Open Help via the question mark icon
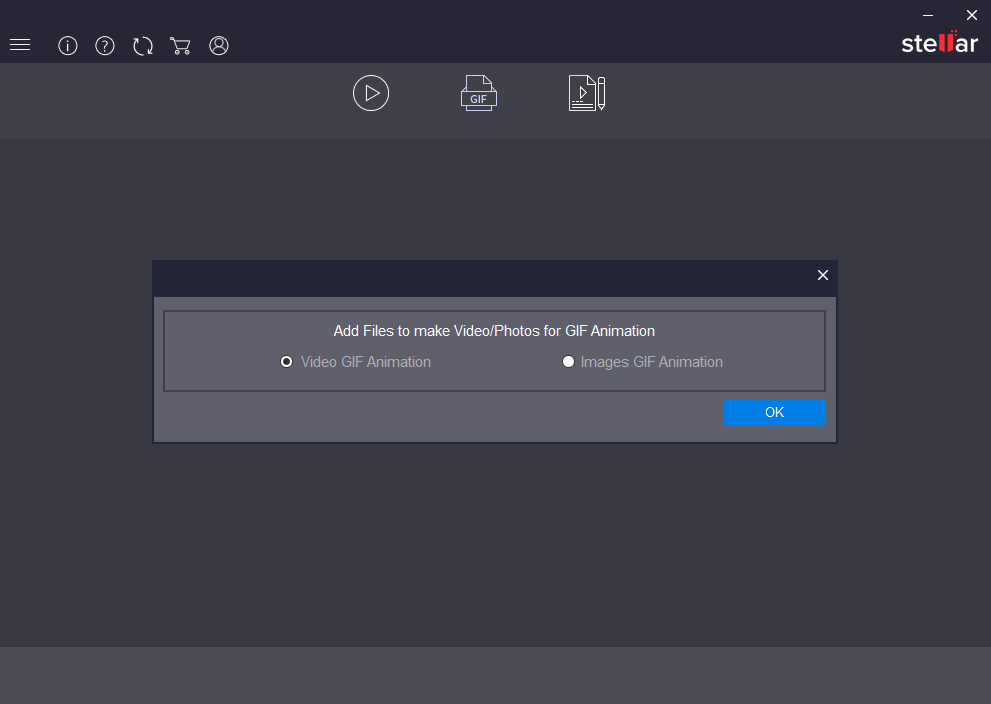This screenshot has height=704, width=991. (105, 46)
